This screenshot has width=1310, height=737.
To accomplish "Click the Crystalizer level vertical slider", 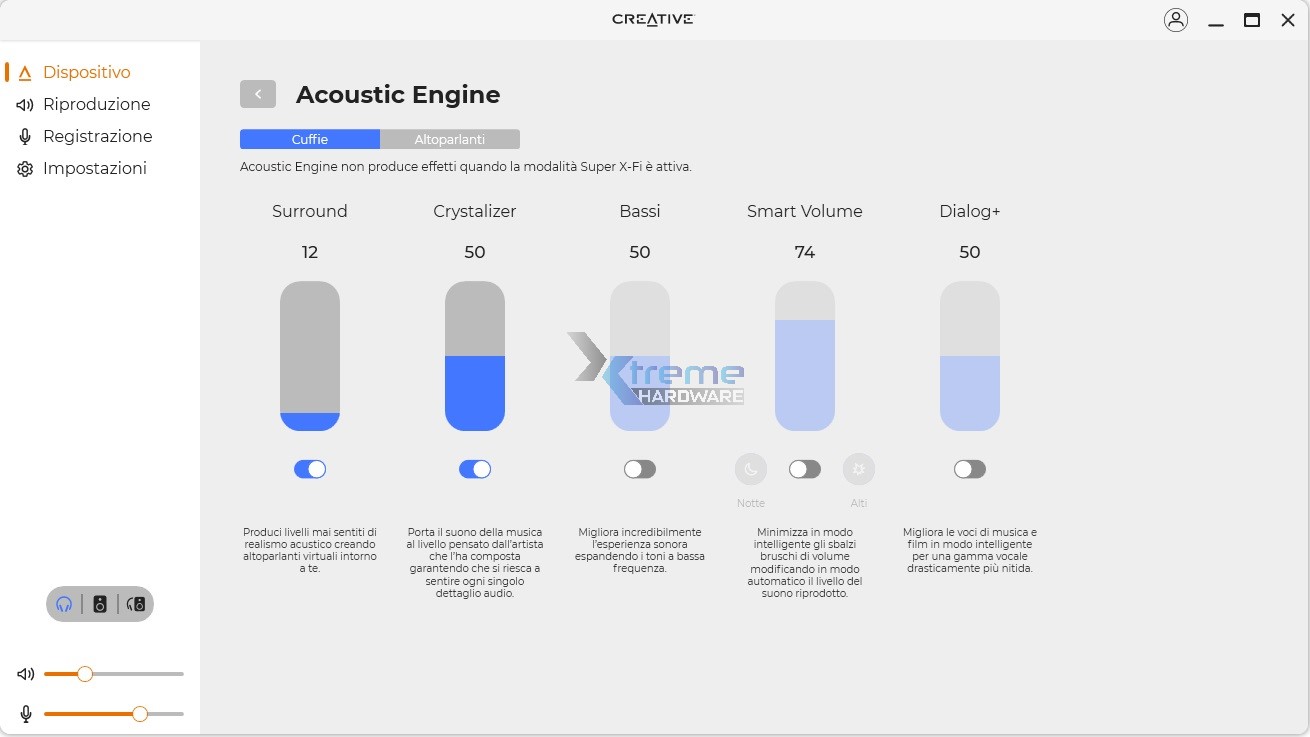I will (475, 356).
